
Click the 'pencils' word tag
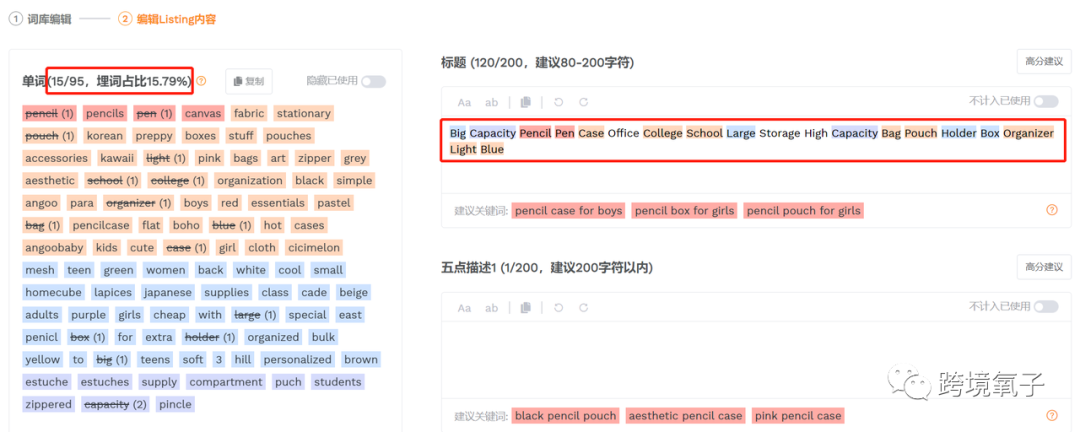pos(105,113)
